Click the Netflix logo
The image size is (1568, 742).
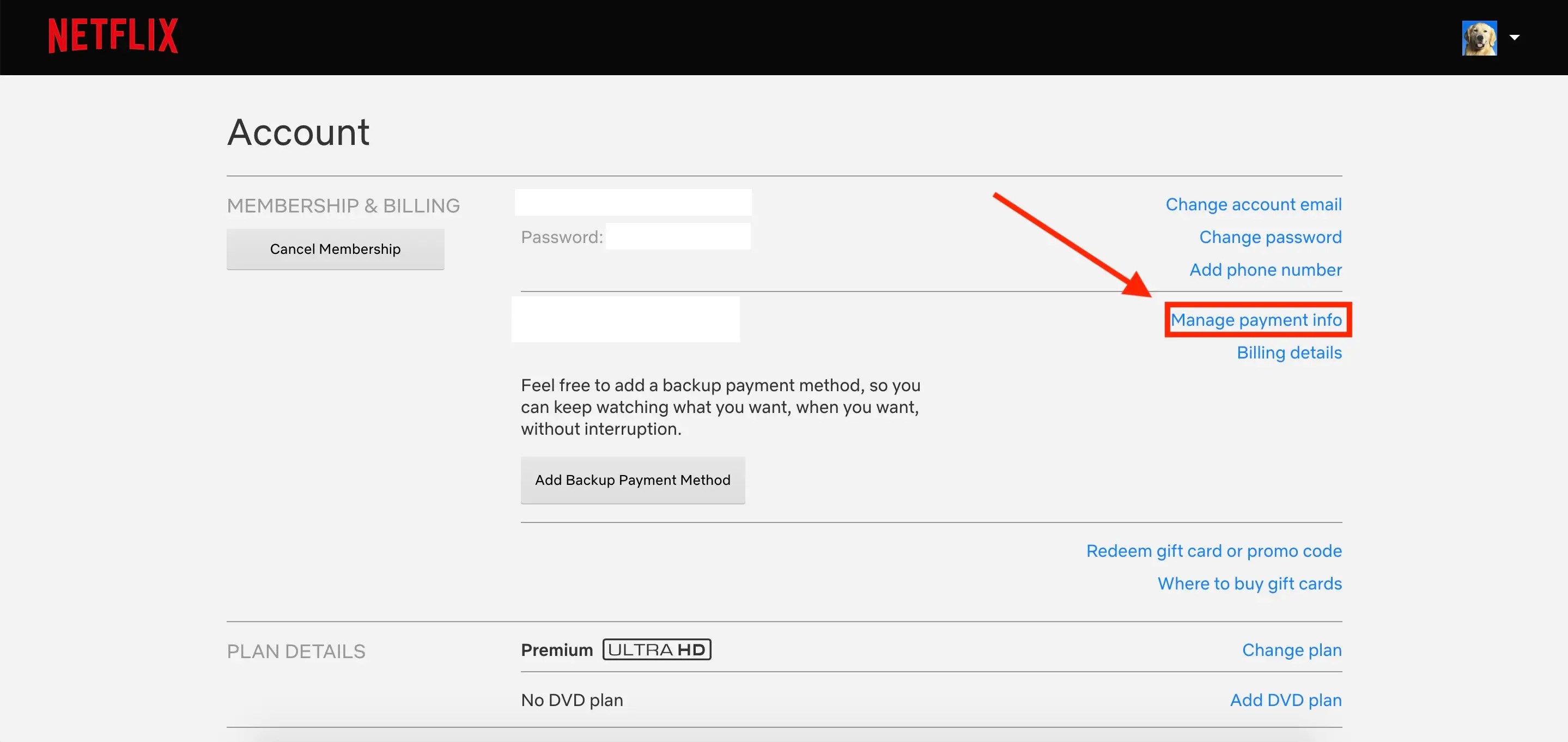(x=113, y=36)
